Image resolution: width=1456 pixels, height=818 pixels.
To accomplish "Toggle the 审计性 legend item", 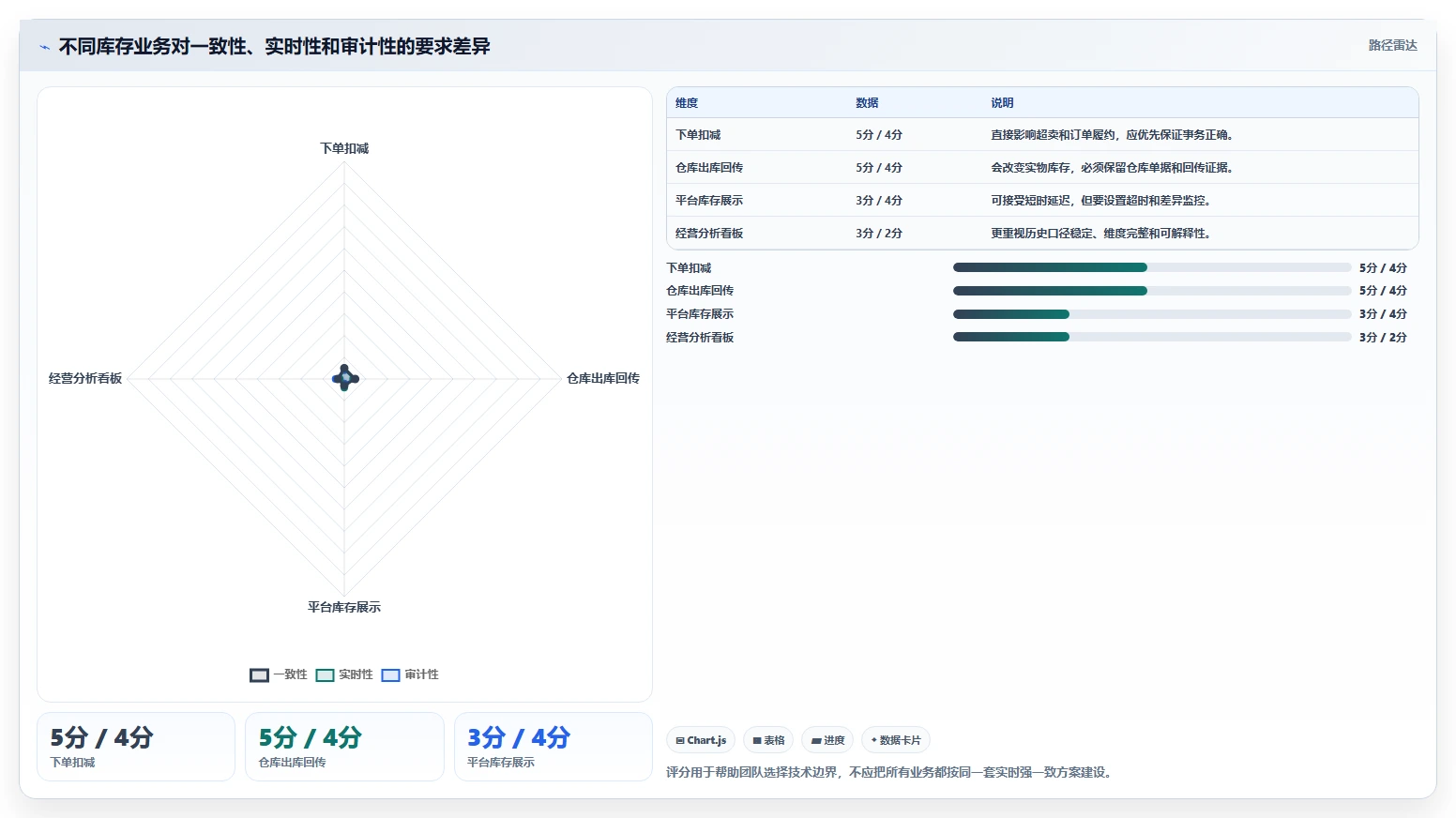I will point(410,674).
